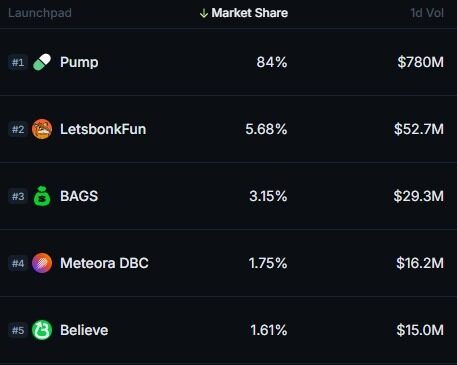Select the 84% market share value
Viewport: 457px width, 365px height.
coord(272,62)
